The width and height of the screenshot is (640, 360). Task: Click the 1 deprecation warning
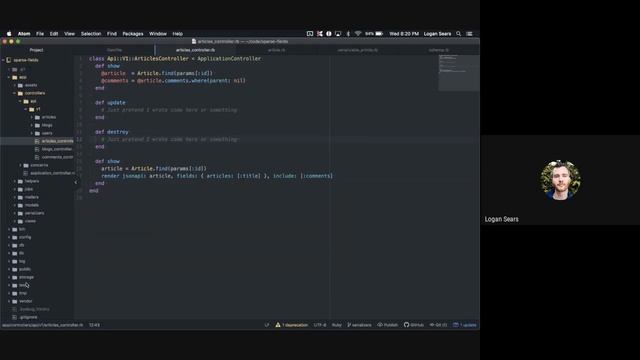coord(291,325)
